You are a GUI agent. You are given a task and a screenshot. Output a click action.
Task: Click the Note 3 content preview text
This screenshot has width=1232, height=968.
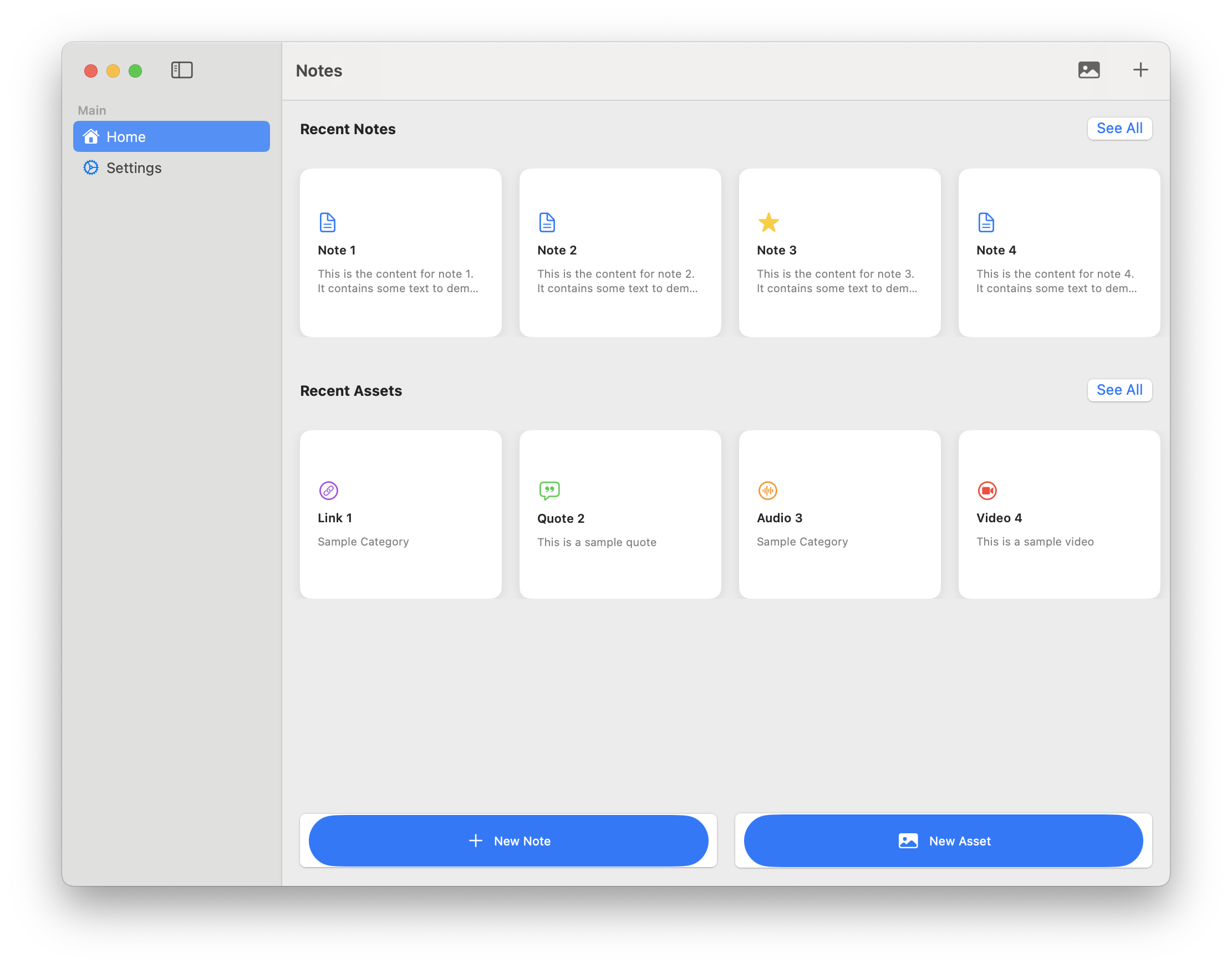837,281
